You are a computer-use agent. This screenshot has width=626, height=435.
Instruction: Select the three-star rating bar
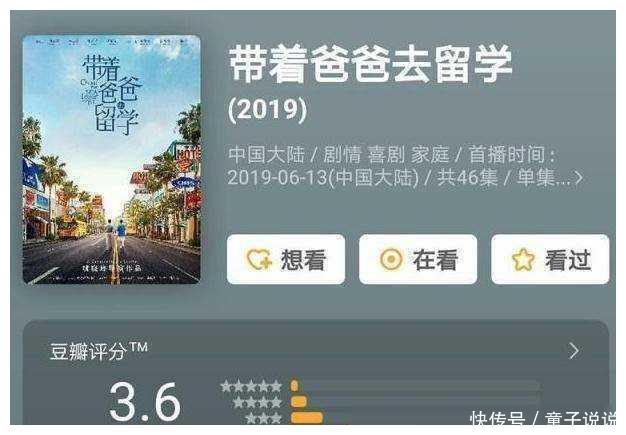click(x=415, y=418)
